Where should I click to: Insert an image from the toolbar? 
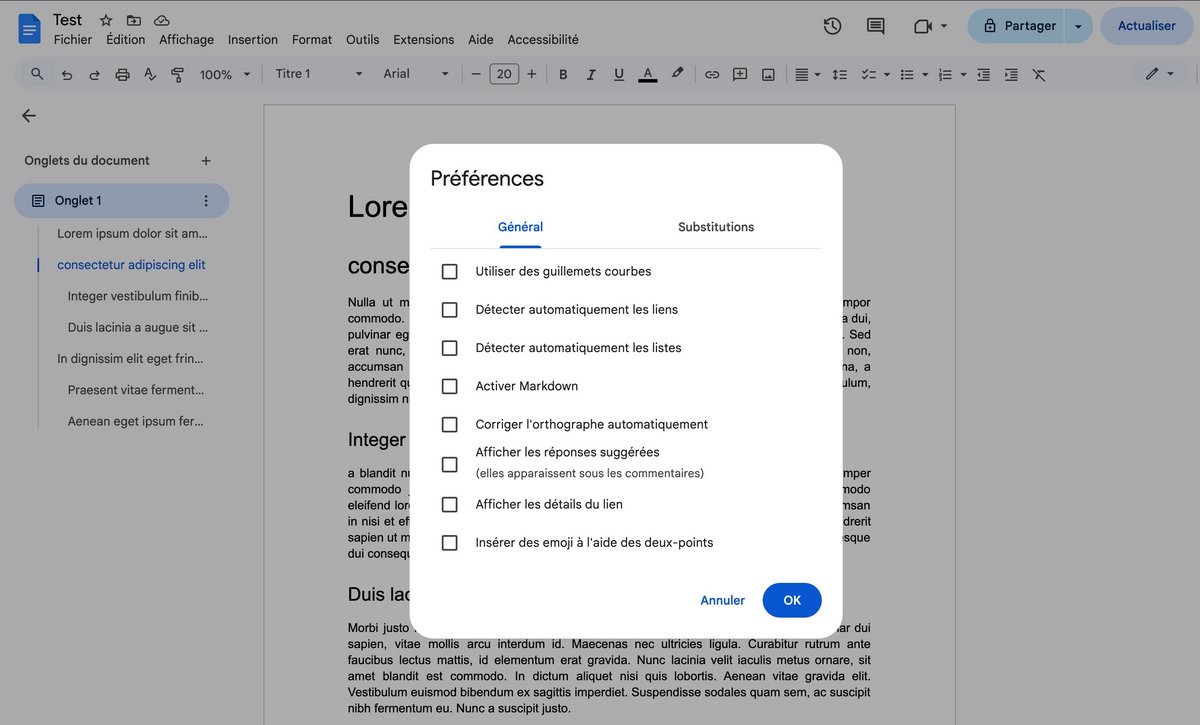click(765, 73)
